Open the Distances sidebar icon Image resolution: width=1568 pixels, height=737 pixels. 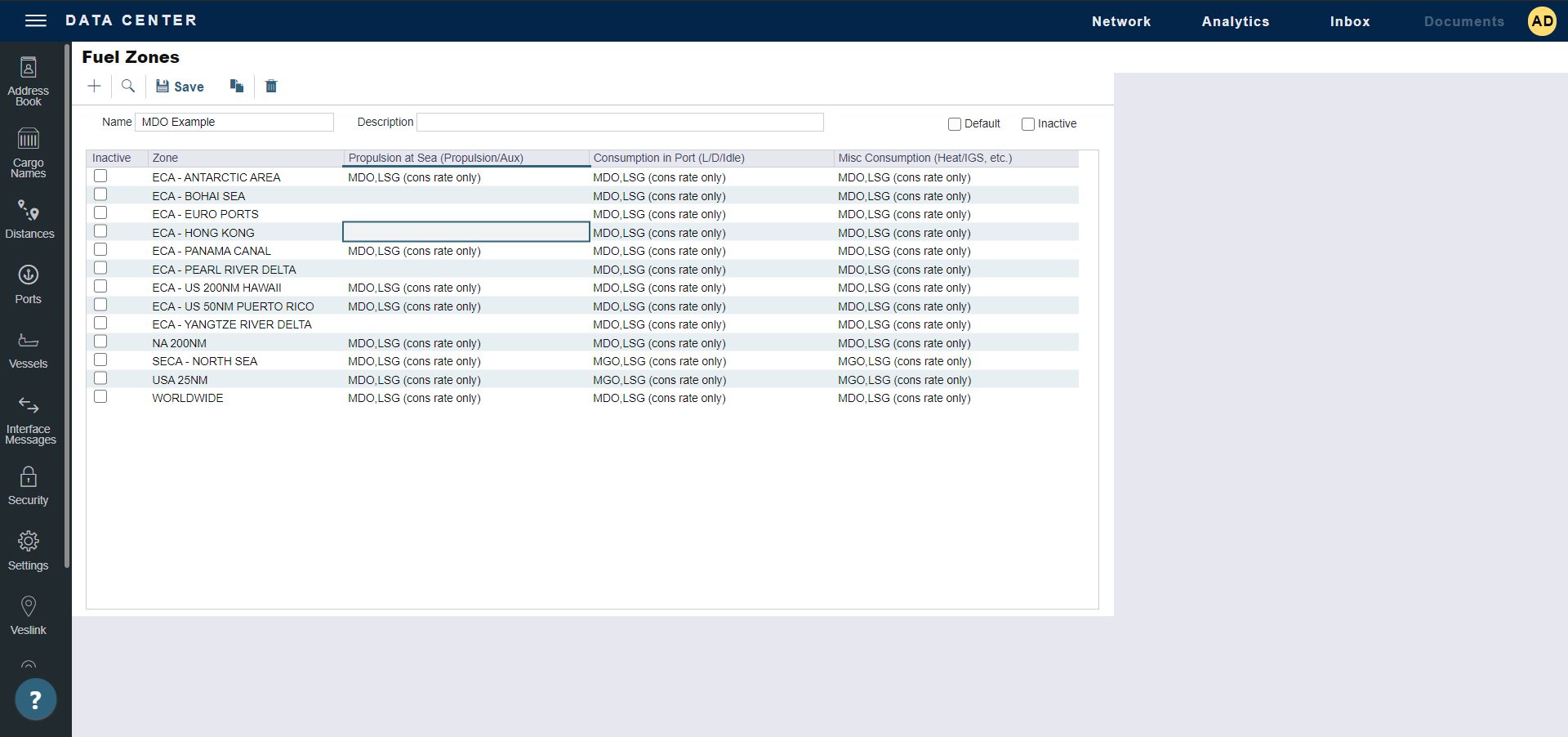click(29, 219)
